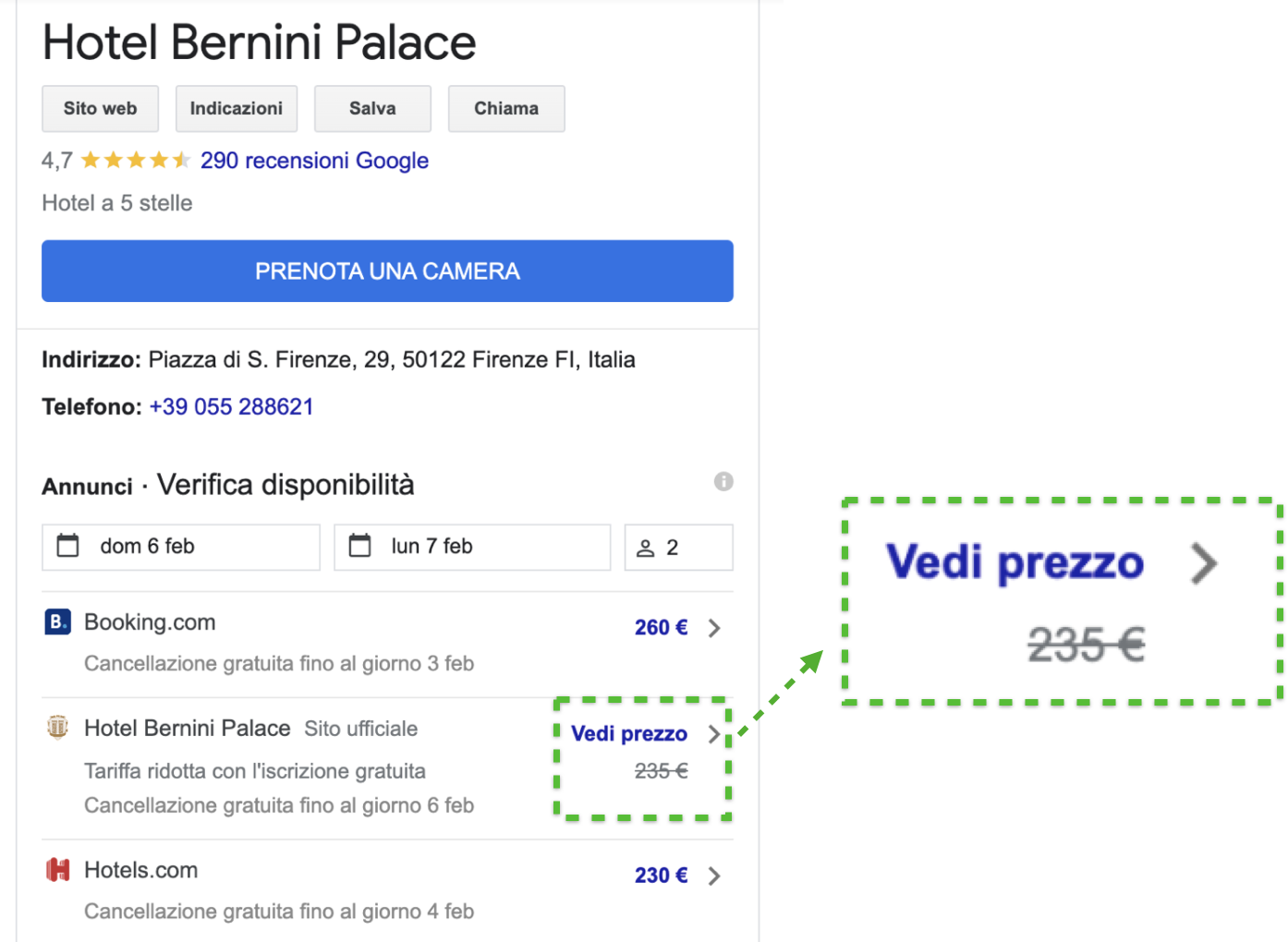Click the check-in calendar icon
This screenshot has width=1288, height=942.
pyautogui.click(x=68, y=546)
